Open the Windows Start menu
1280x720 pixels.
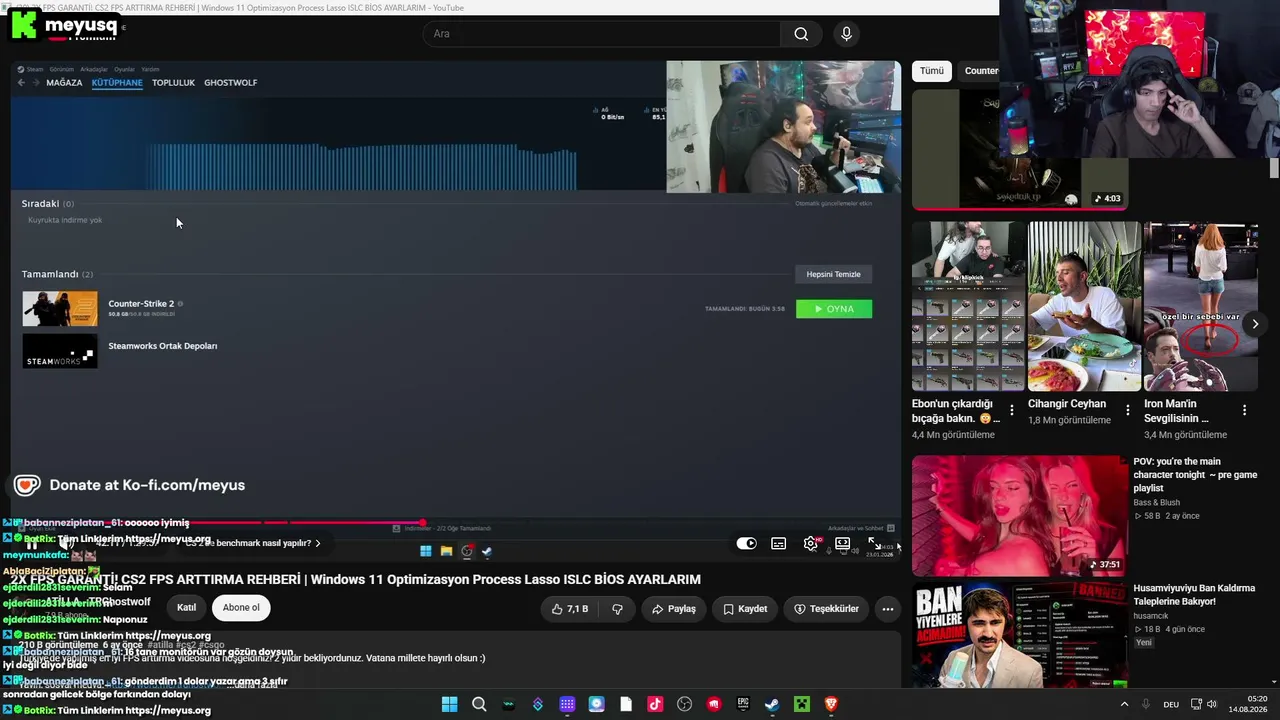tap(450, 704)
